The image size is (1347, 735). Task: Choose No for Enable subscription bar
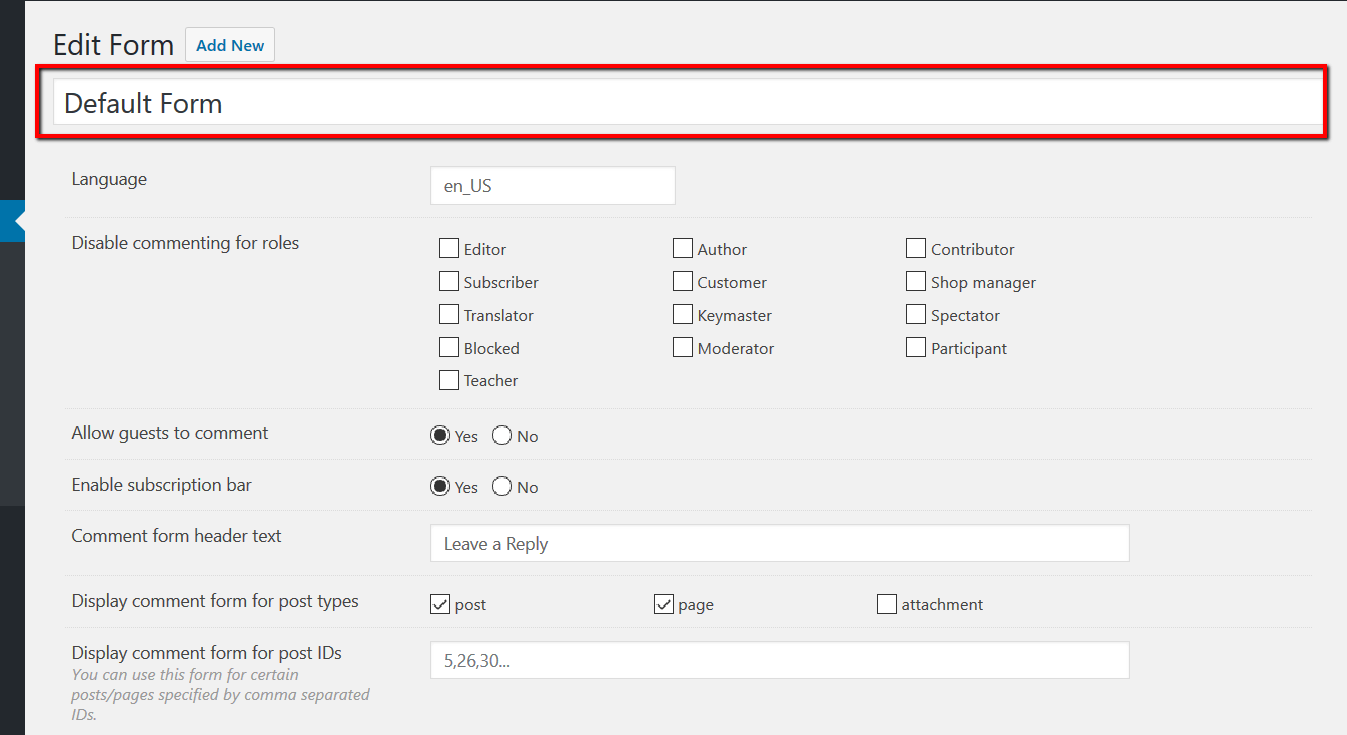click(x=502, y=487)
